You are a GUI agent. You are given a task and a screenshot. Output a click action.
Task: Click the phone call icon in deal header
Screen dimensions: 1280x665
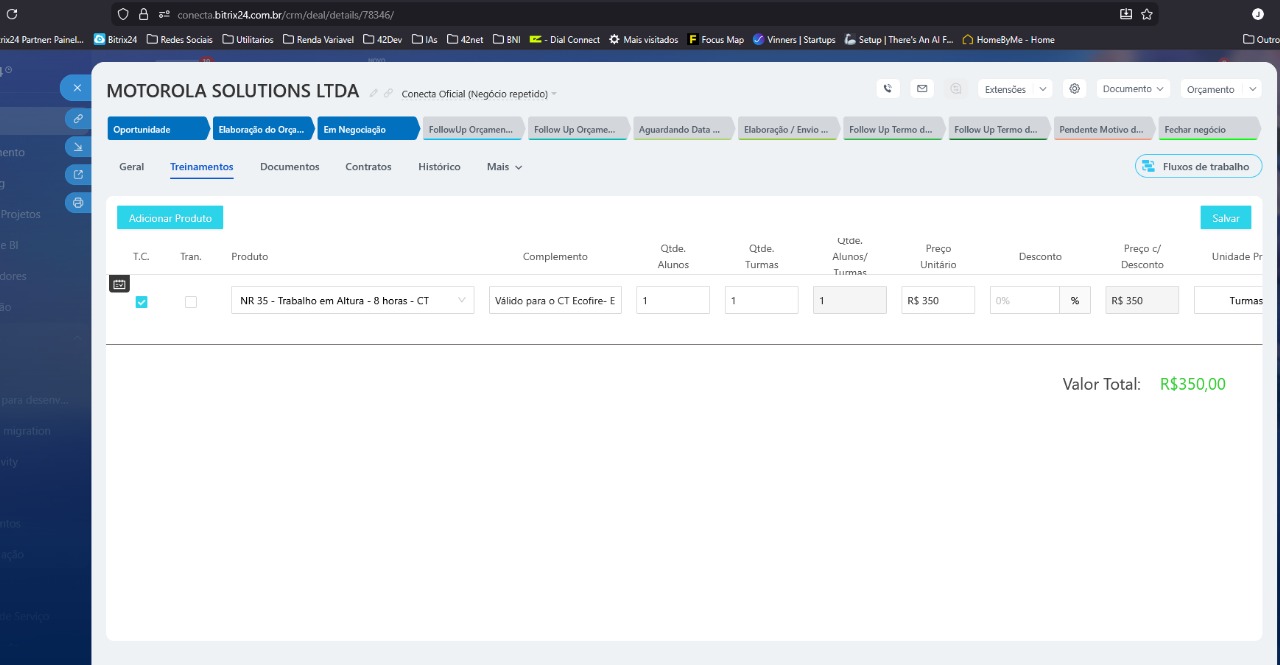[x=887, y=89]
